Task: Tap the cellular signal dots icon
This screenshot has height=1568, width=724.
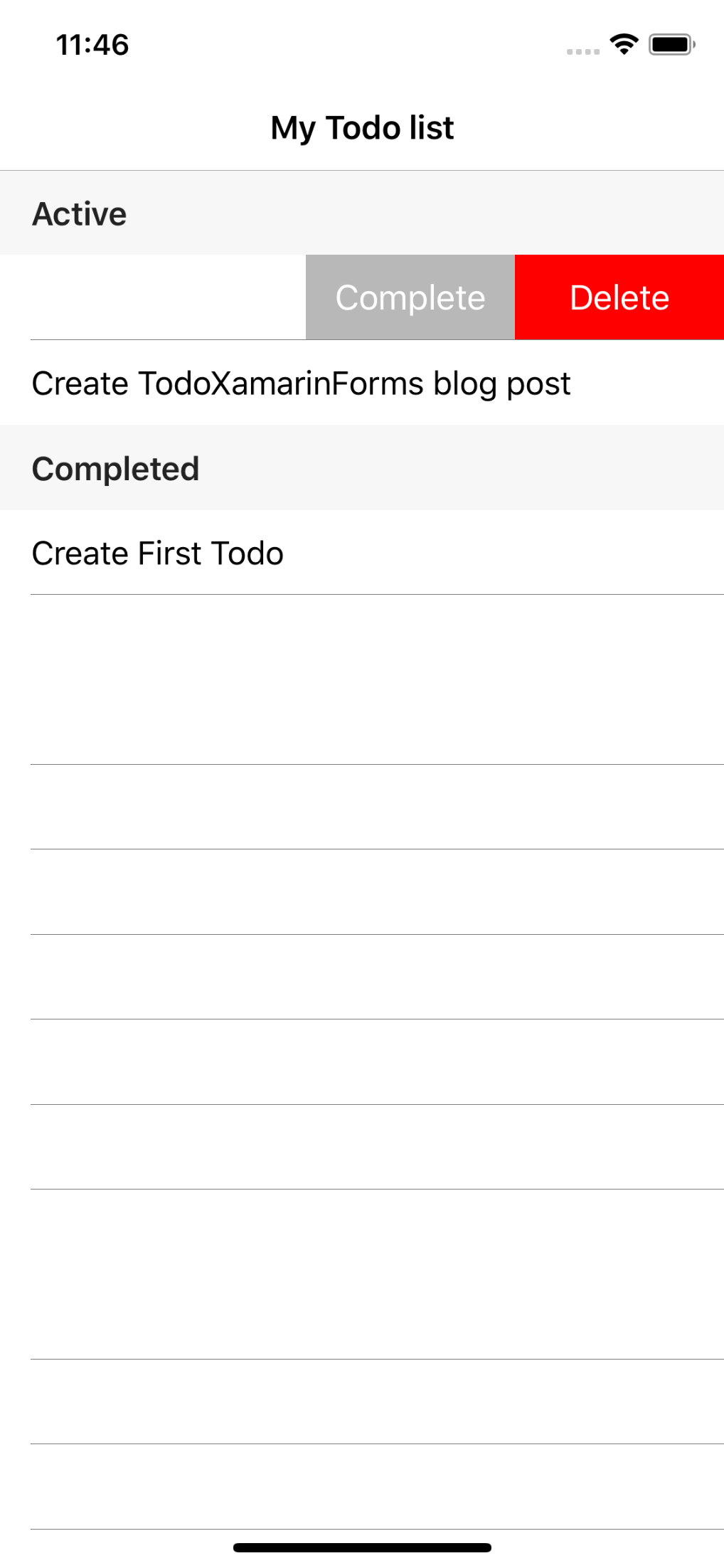Action: click(x=583, y=51)
